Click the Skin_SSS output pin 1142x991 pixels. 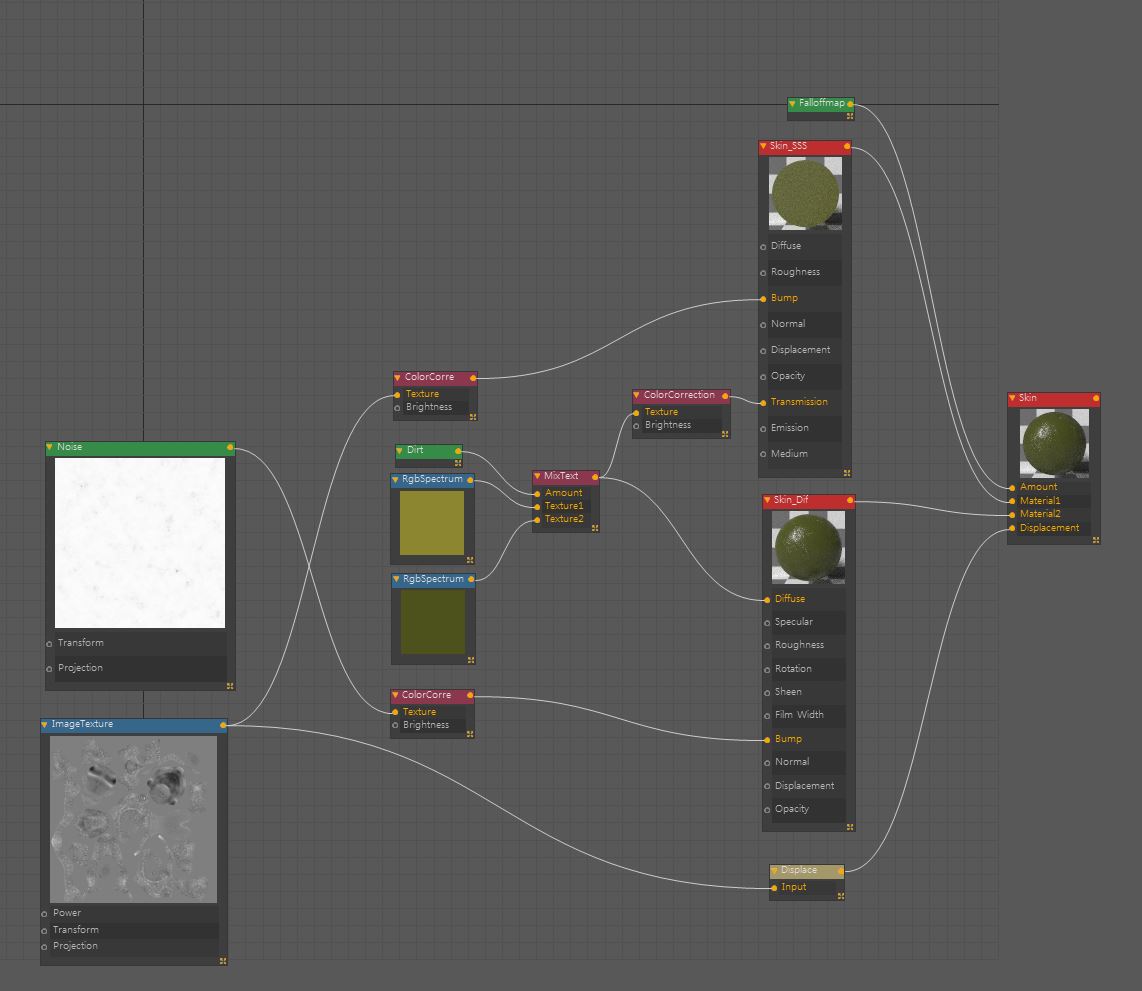tap(847, 146)
